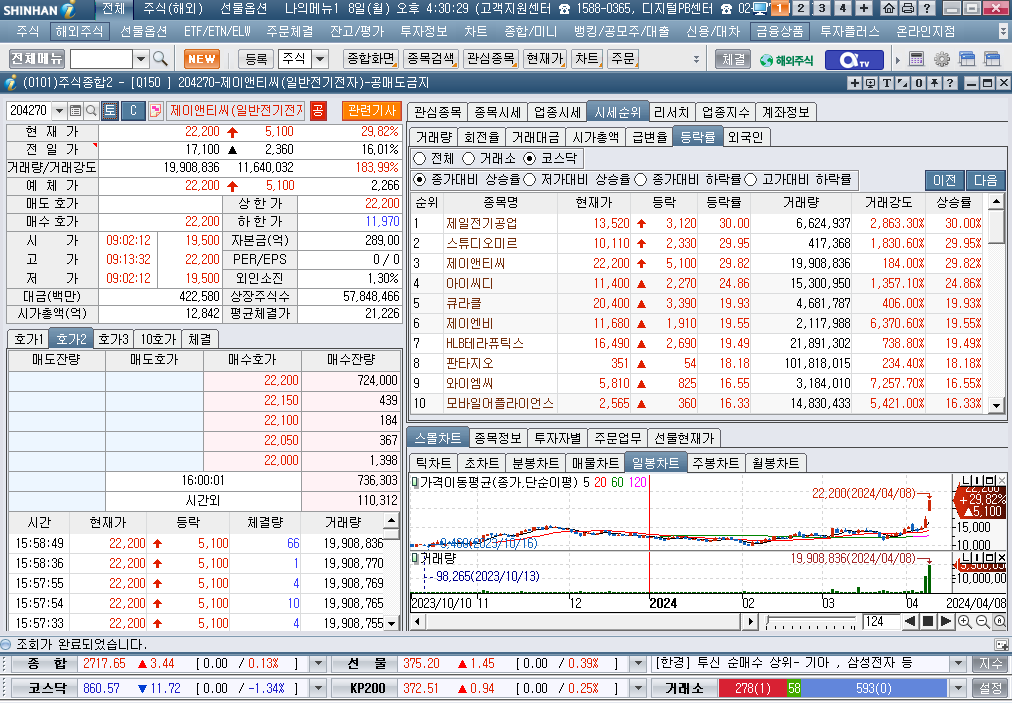
Task: Click the chart auto-zoom A magnifier icon
Action: pyautogui.click(x=999, y=622)
